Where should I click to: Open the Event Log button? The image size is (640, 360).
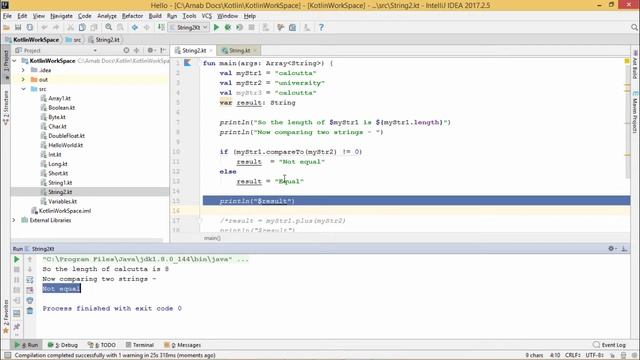(609, 345)
